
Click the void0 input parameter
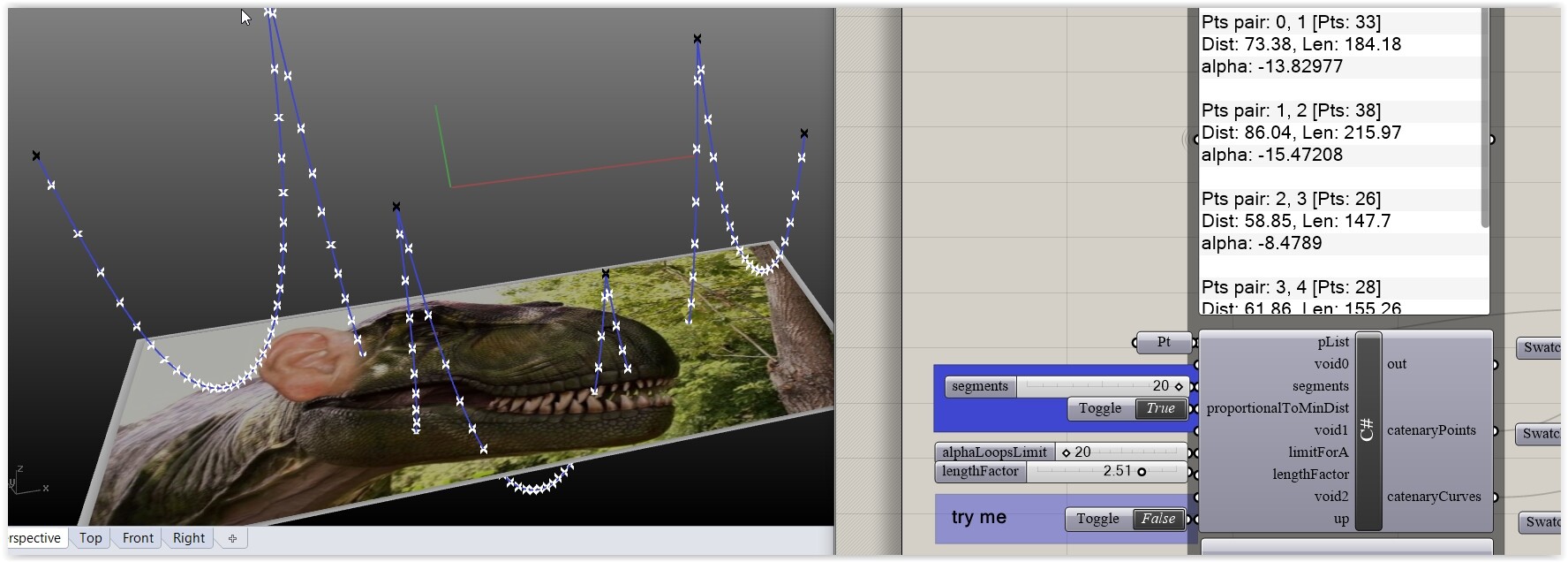(x=1331, y=364)
